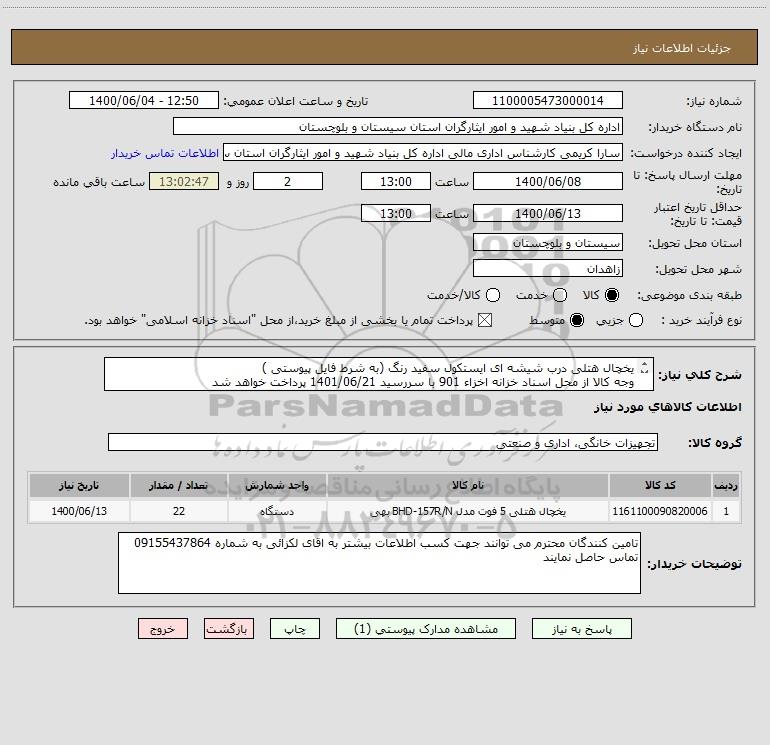Click the response deadline 13:00 time field
This screenshot has height=745, width=770.
tap(396, 181)
